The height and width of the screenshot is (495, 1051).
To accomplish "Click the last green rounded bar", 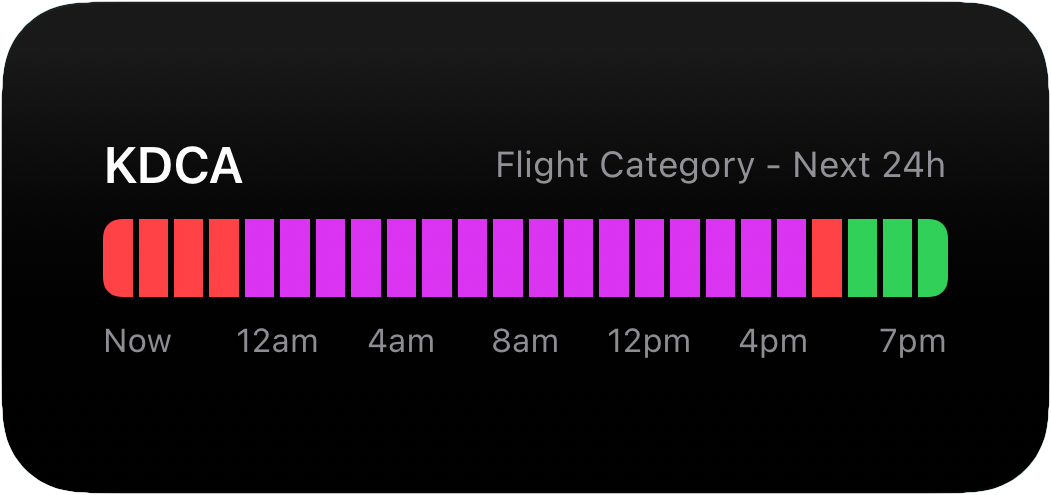I will 933,258.
